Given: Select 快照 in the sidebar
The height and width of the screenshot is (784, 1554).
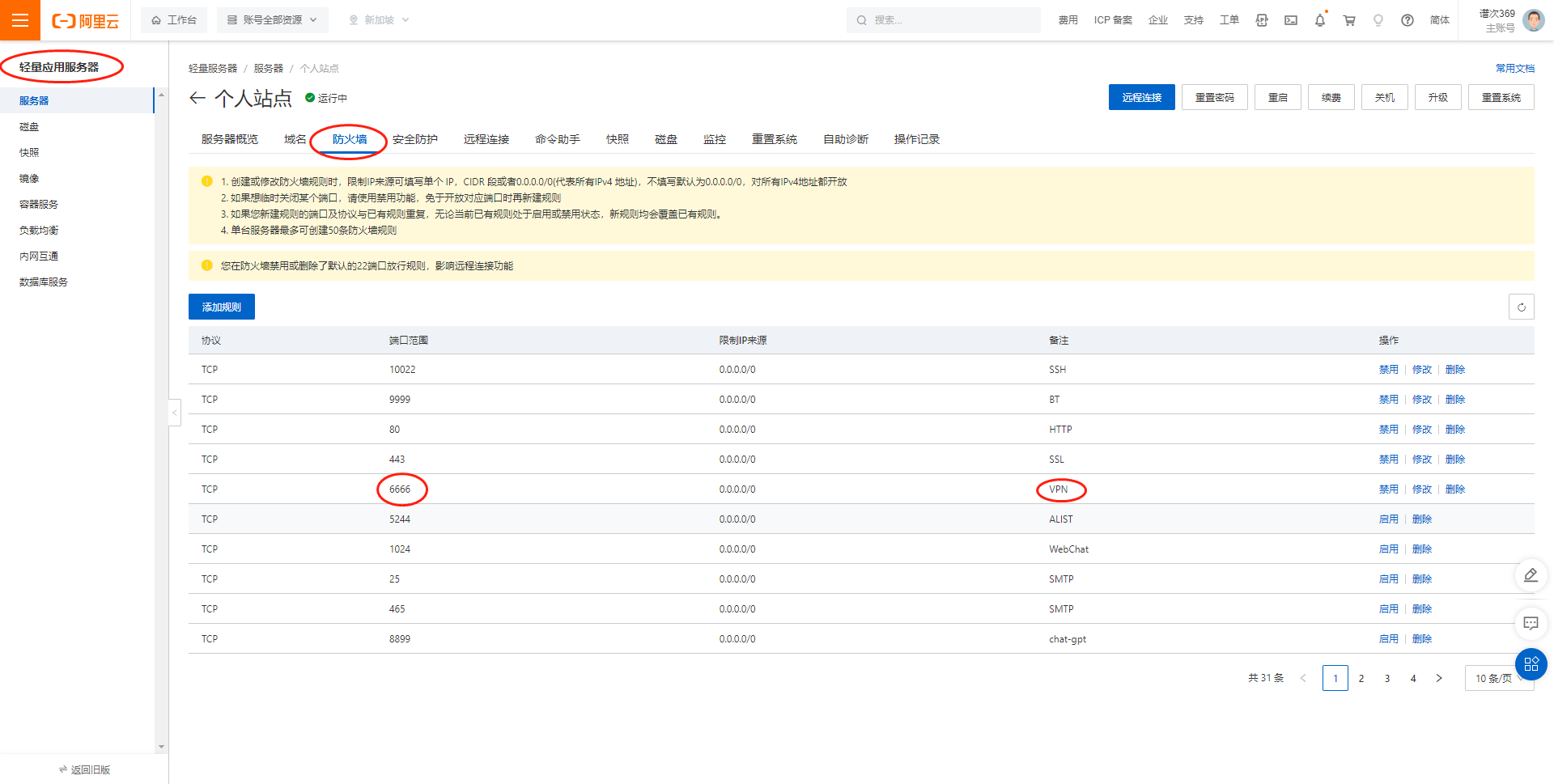Looking at the screenshot, I should click(77, 152).
